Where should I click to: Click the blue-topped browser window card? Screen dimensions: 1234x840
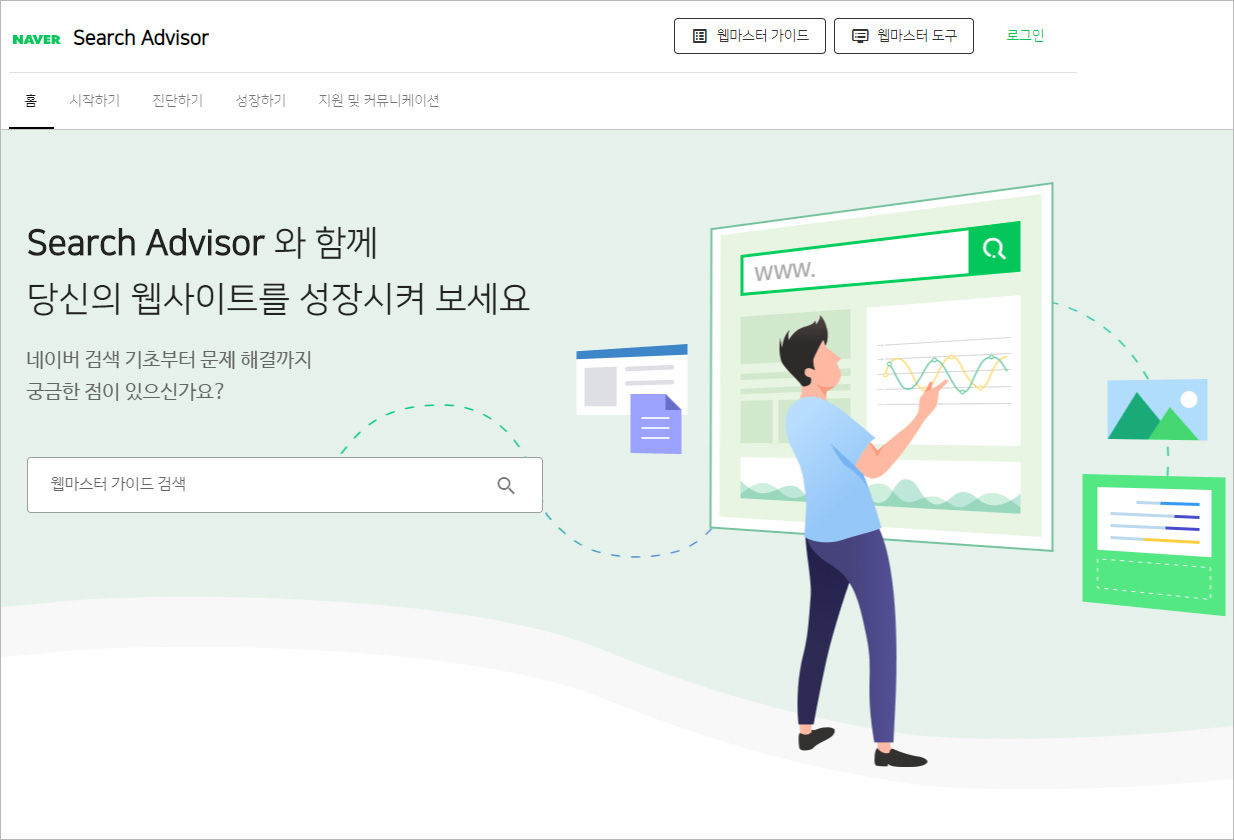(632, 379)
